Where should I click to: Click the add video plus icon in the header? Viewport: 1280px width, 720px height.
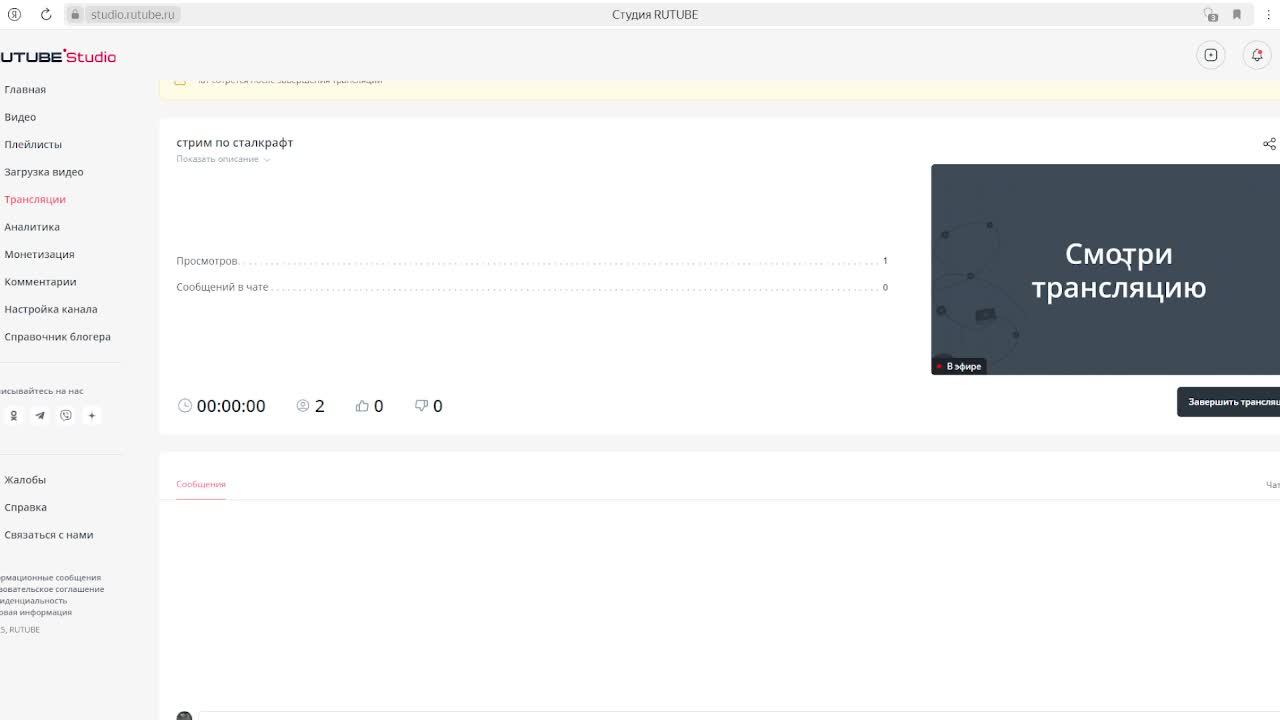tap(1211, 55)
